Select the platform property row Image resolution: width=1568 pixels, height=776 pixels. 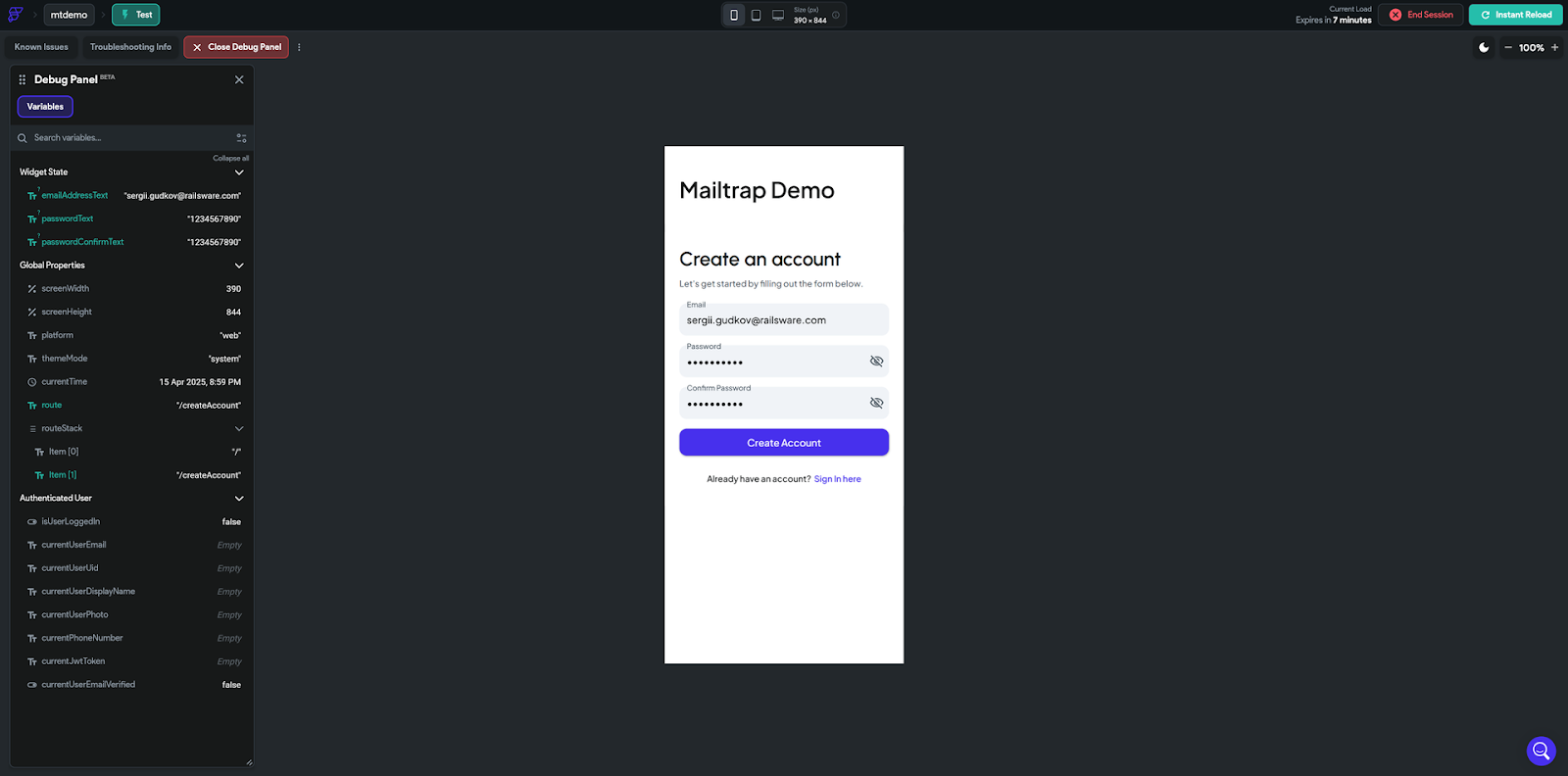(x=133, y=335)
